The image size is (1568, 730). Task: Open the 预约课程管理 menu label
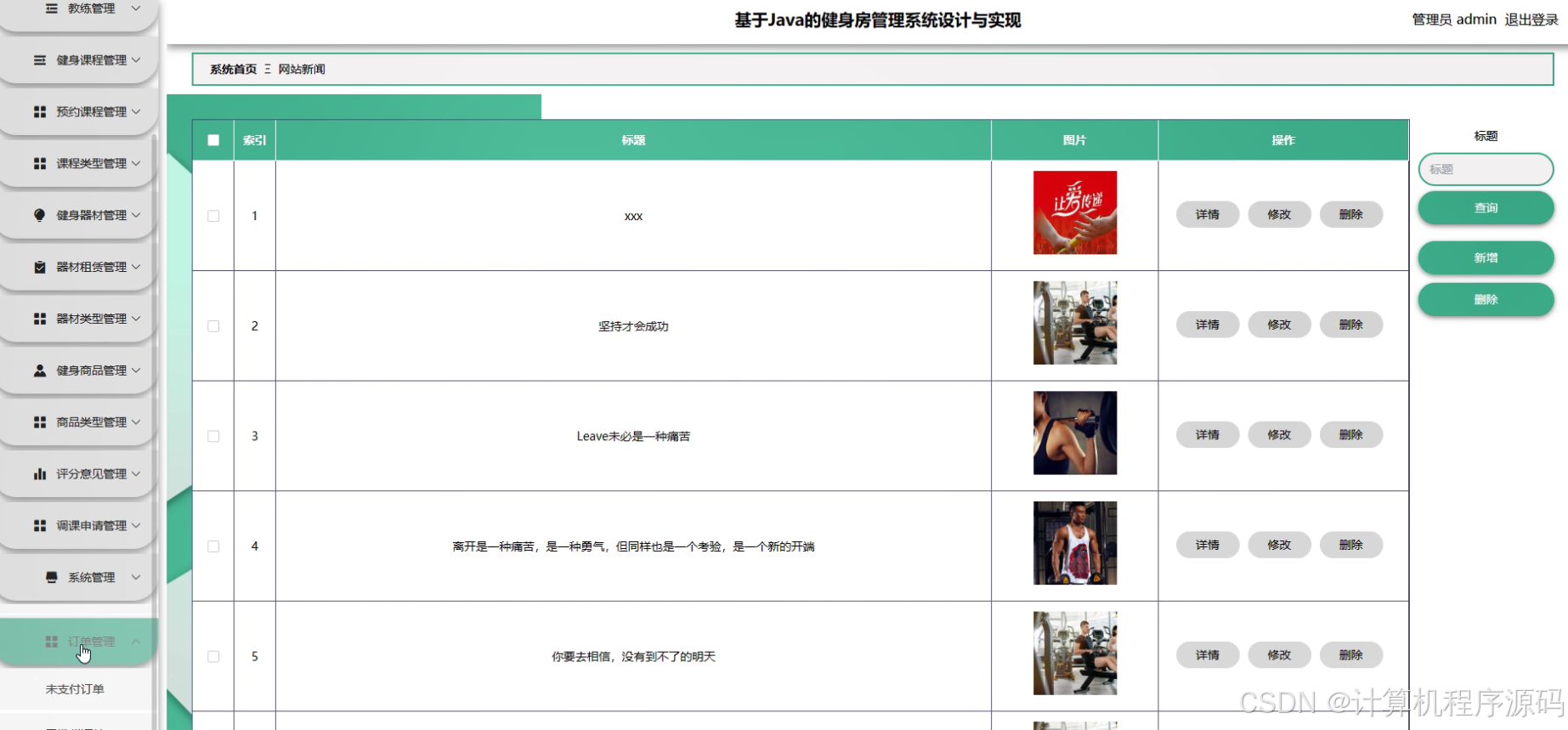coord(92,112)
